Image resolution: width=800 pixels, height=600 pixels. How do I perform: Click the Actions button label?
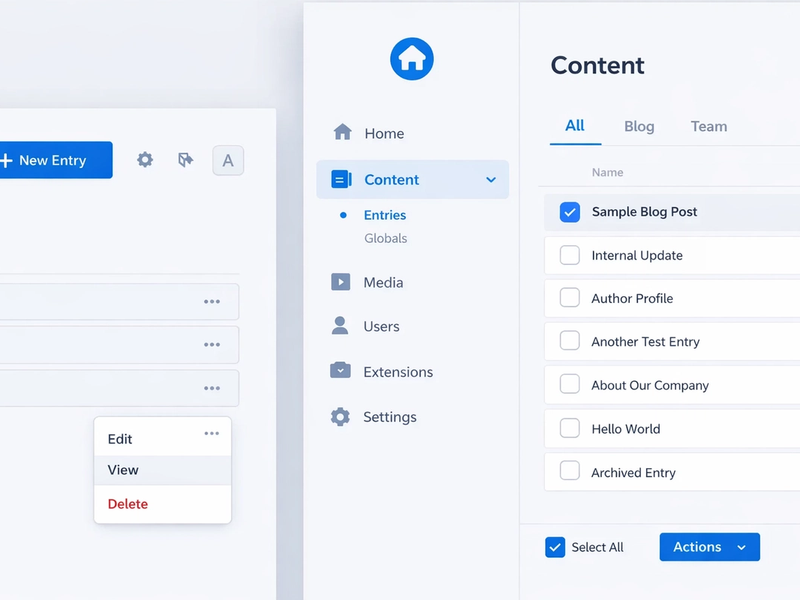(697, 547)
